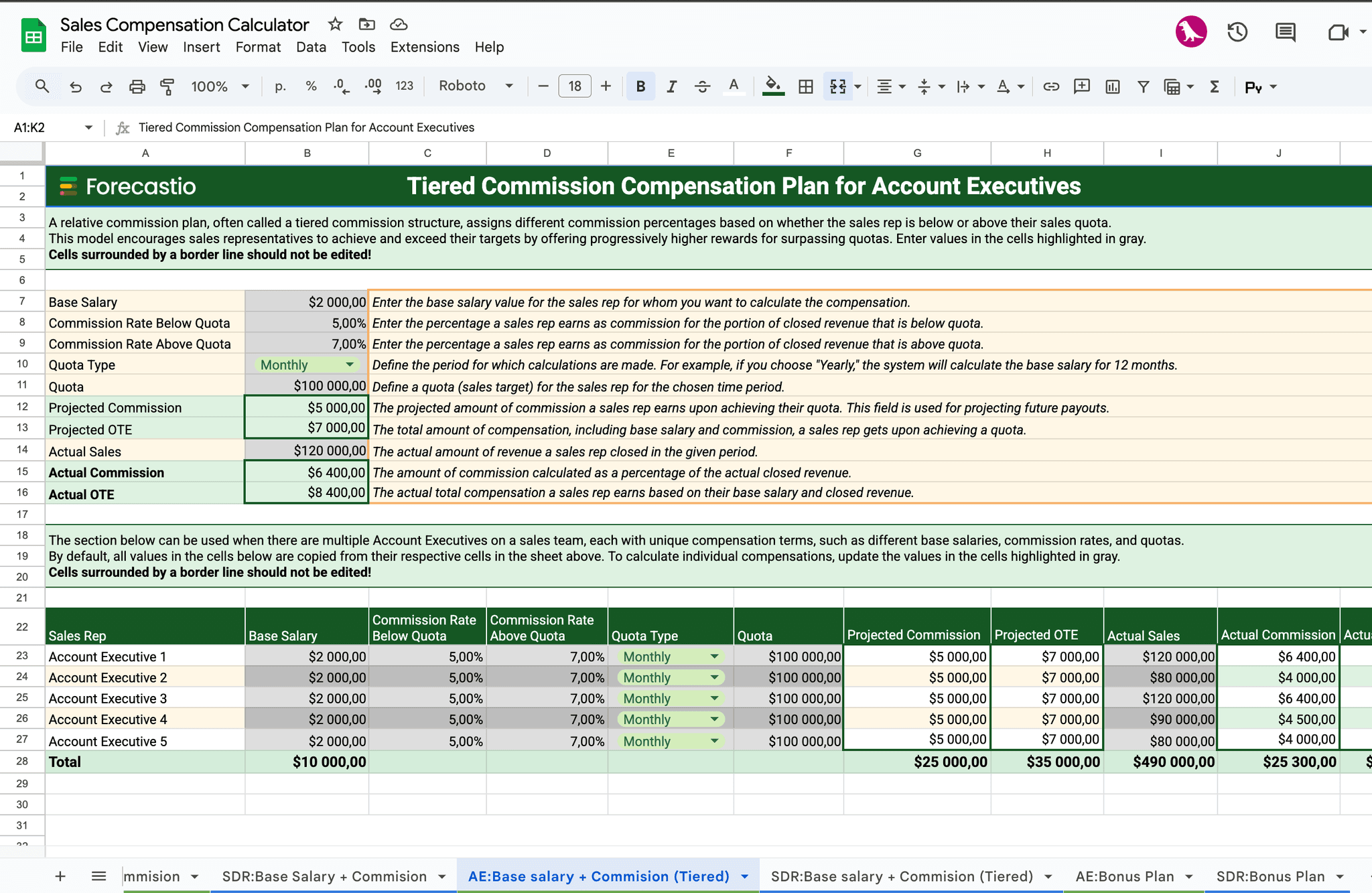This screenshot has width=1372, height=893.
Task: Create a filter using the funnel icon
Action: click(1143, 86)
